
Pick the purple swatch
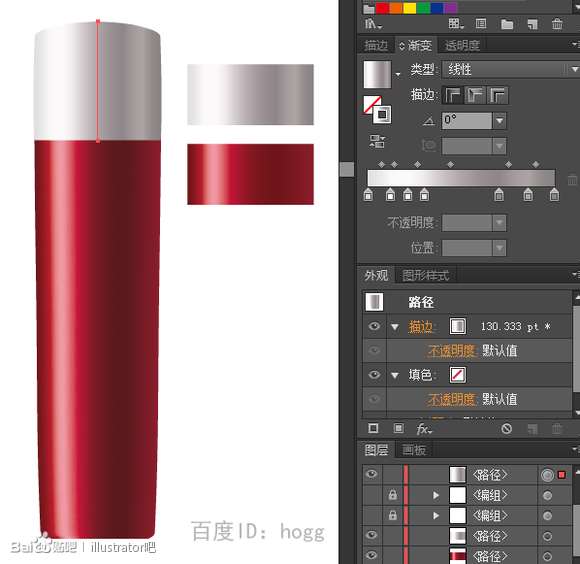pos(451,8)
